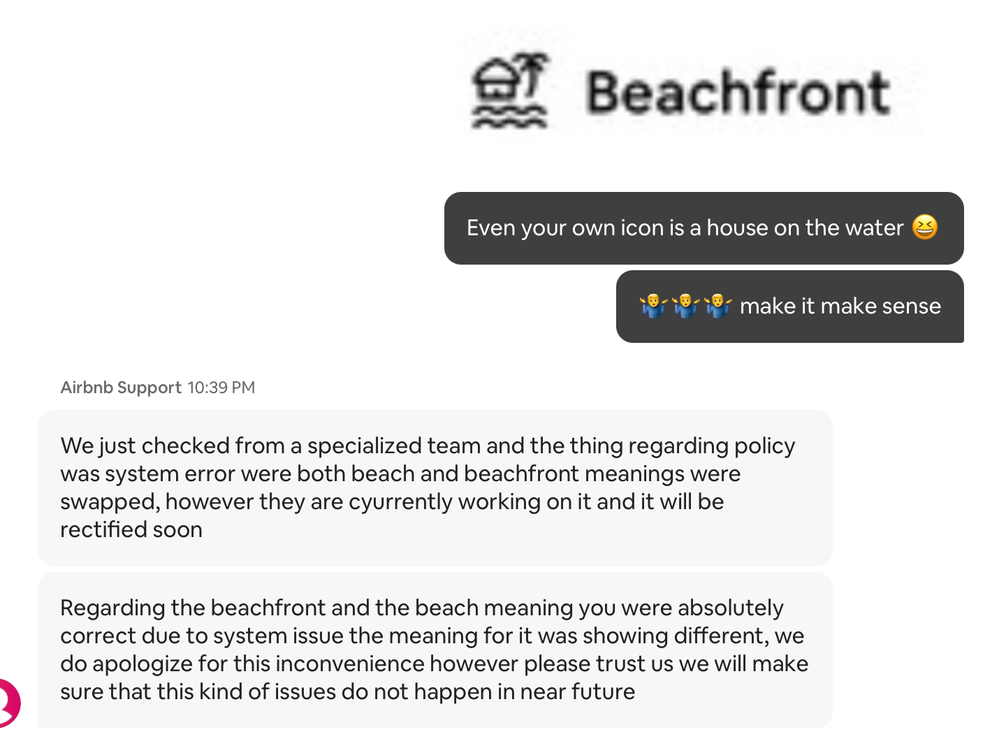Open the Beachfront image attachment text
The width and height of the screenshot is (999, 743).
tap(737, 92)
